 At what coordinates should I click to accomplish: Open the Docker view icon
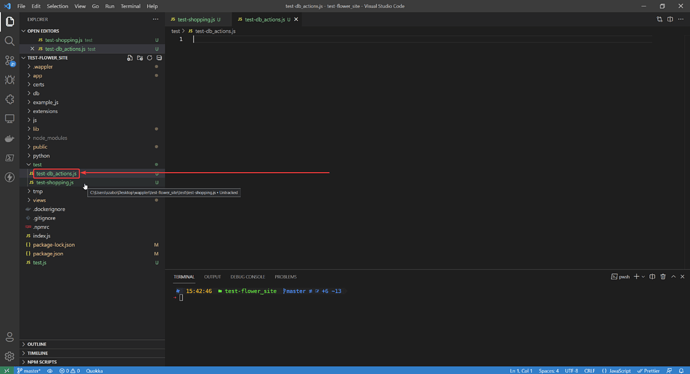click(9, 138)
